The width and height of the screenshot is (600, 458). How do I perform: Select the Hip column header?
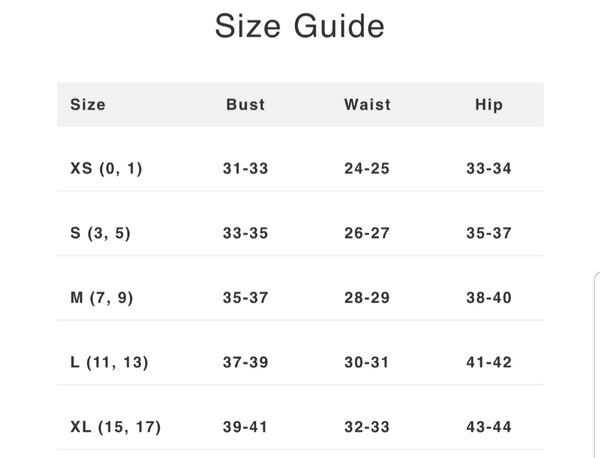pyautogui.click(x=489, y=104)
